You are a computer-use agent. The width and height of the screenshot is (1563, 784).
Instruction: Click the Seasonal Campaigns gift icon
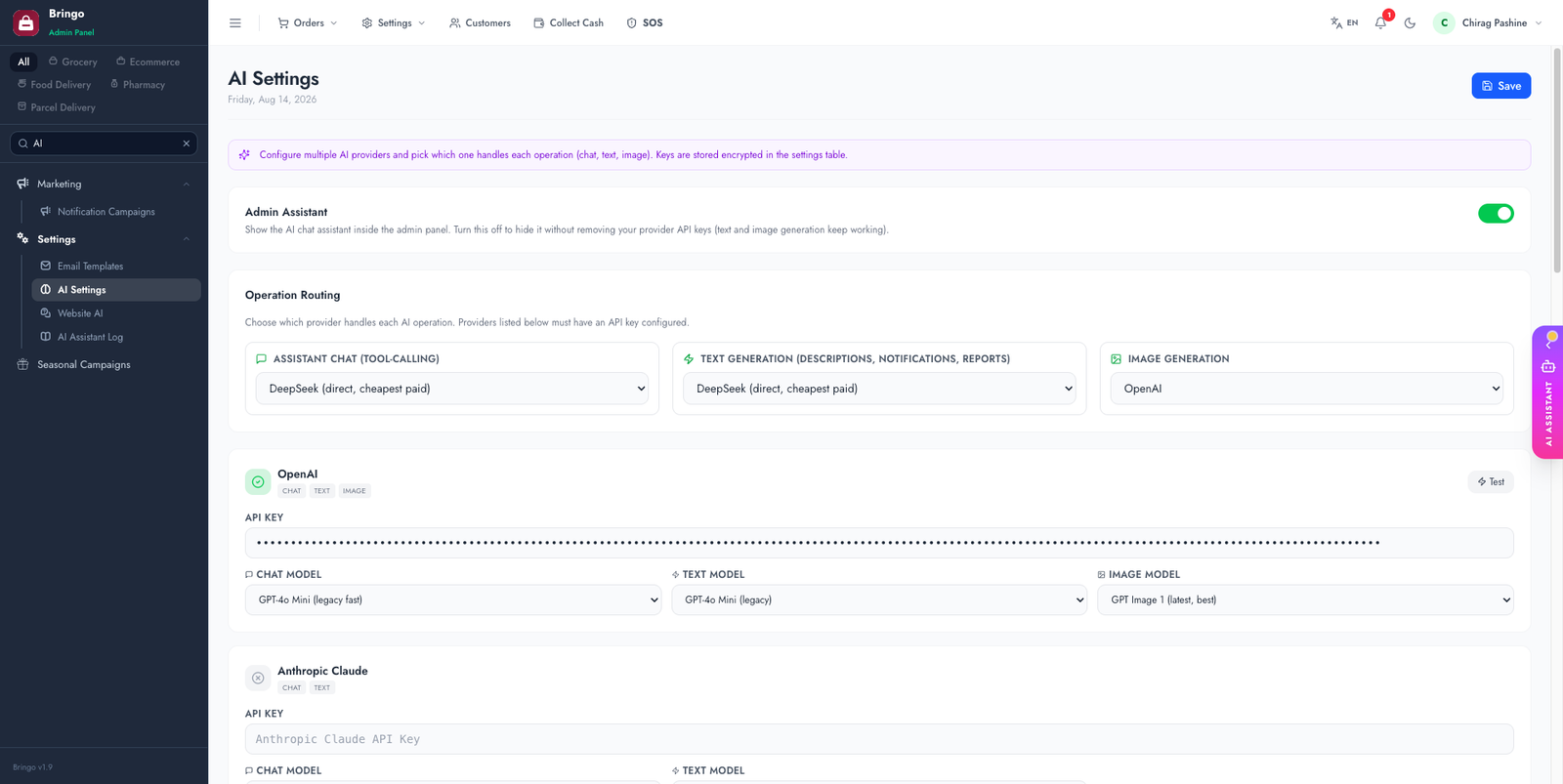point(22,364)
